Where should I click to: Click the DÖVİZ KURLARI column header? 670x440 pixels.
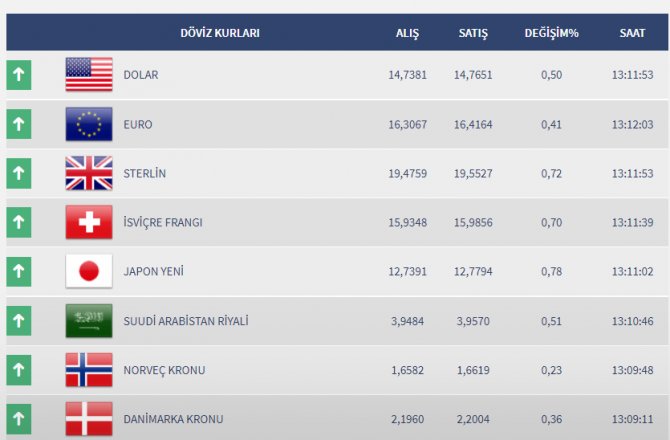pyautogui.click(x=218, y=33)
